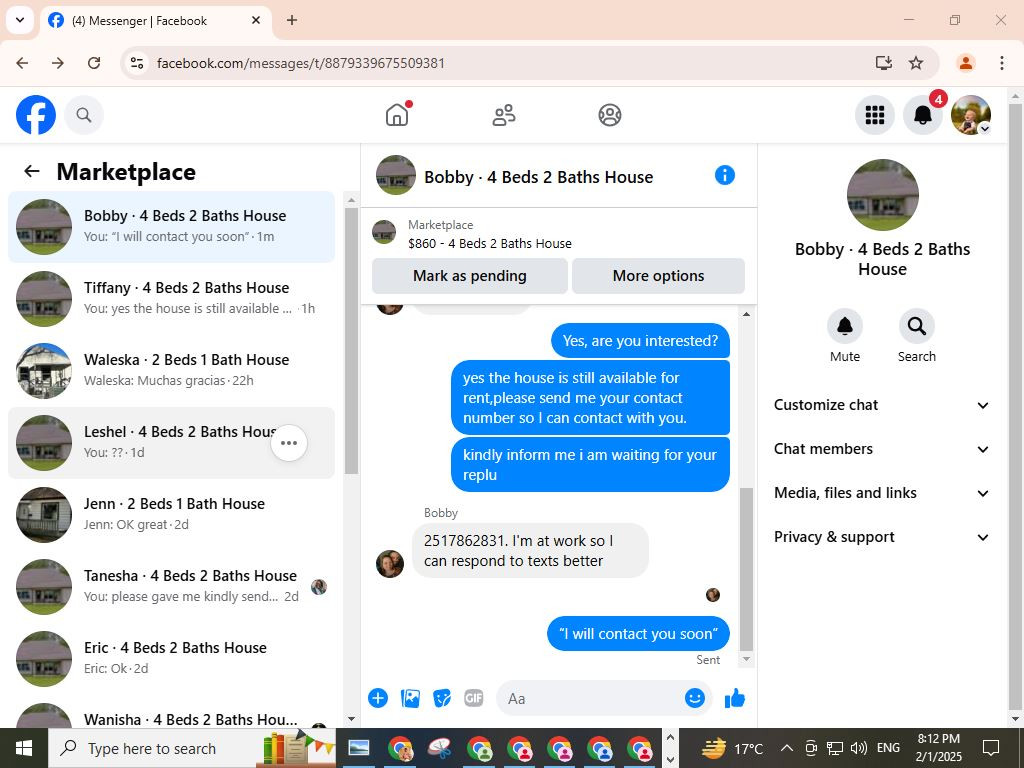The width and height of the screenshot is (1024, 768).
Task: Open more actions plus icon in composer
Action: tap(377, 698)
